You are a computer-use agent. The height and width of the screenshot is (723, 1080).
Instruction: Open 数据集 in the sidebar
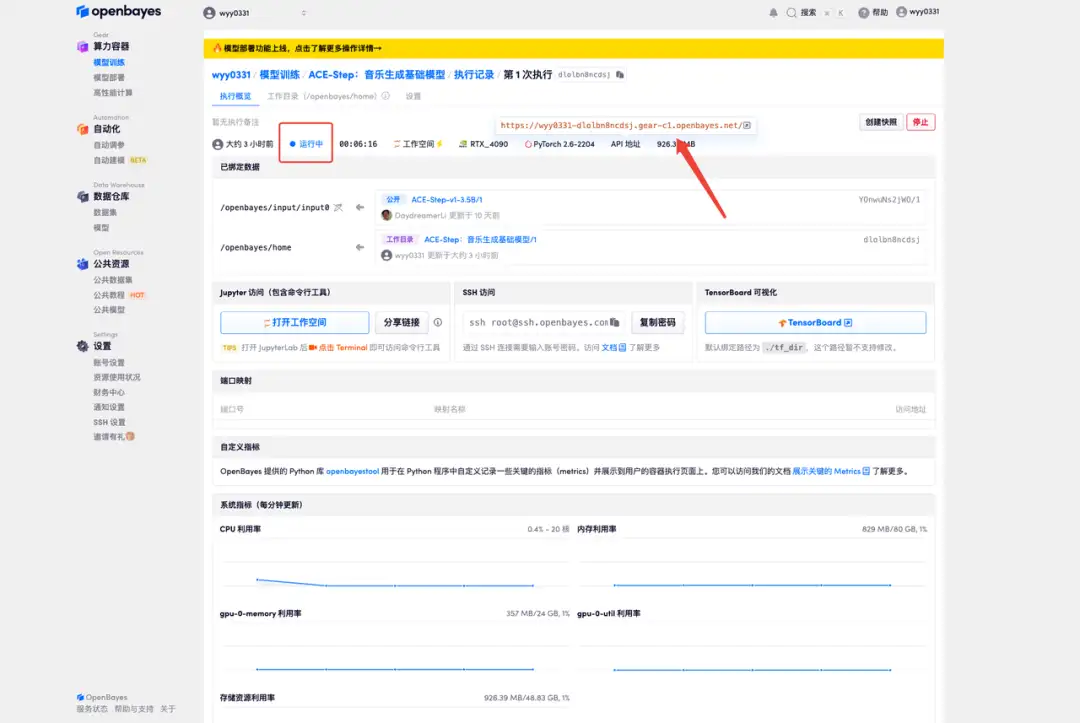click(x=105, y=213)
